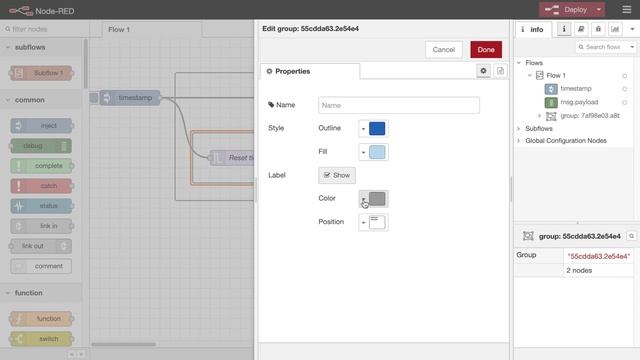Pick the blue Outline color swatch
Screen dimensions: 640x360
click(377, 129)
